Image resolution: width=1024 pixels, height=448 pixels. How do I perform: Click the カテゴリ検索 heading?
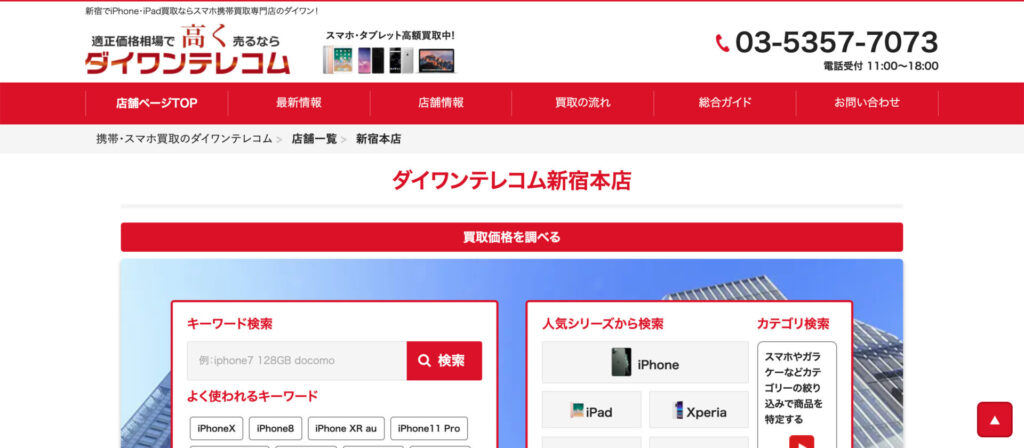[793, 323]
